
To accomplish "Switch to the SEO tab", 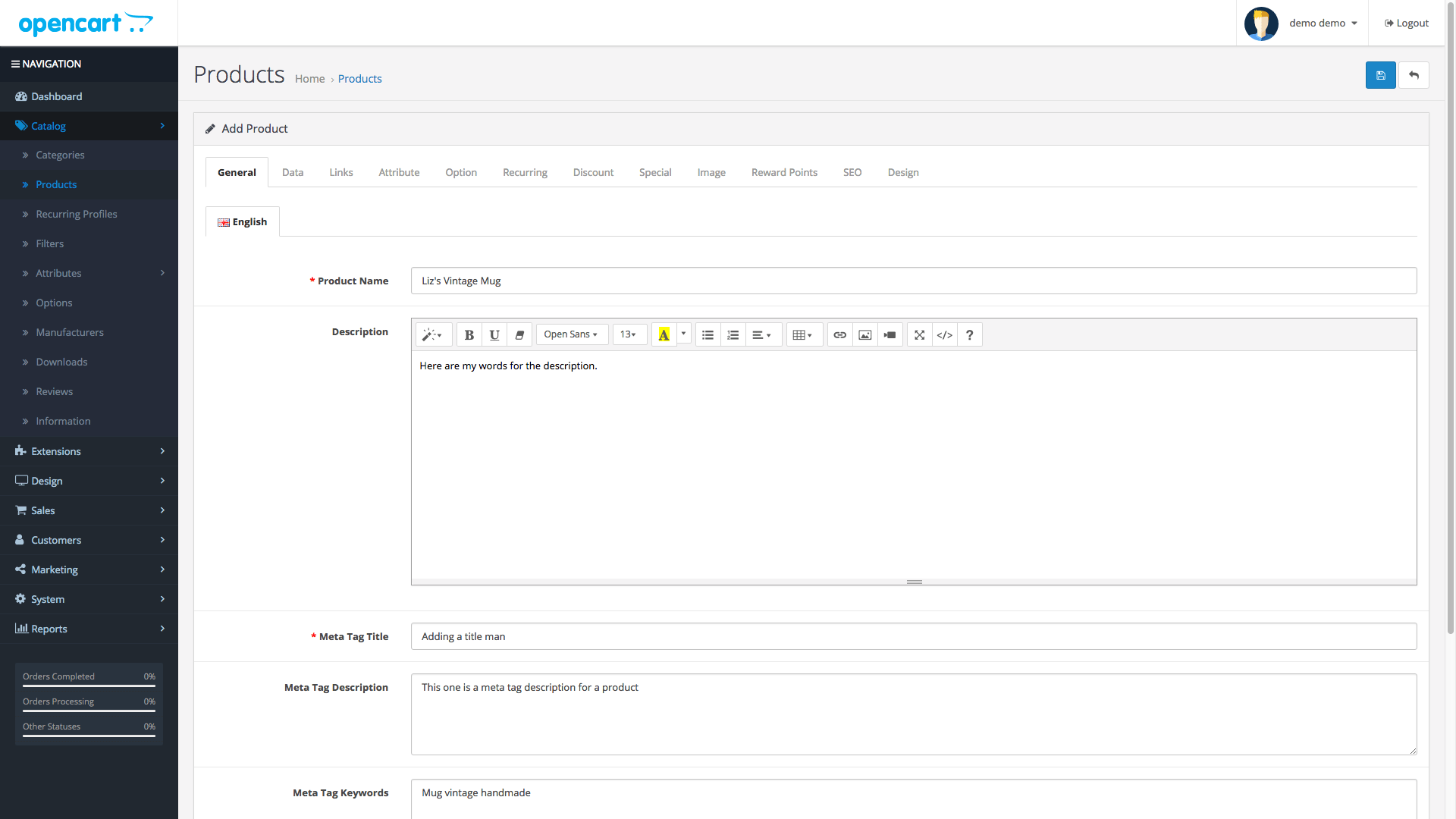I will 852,172.
